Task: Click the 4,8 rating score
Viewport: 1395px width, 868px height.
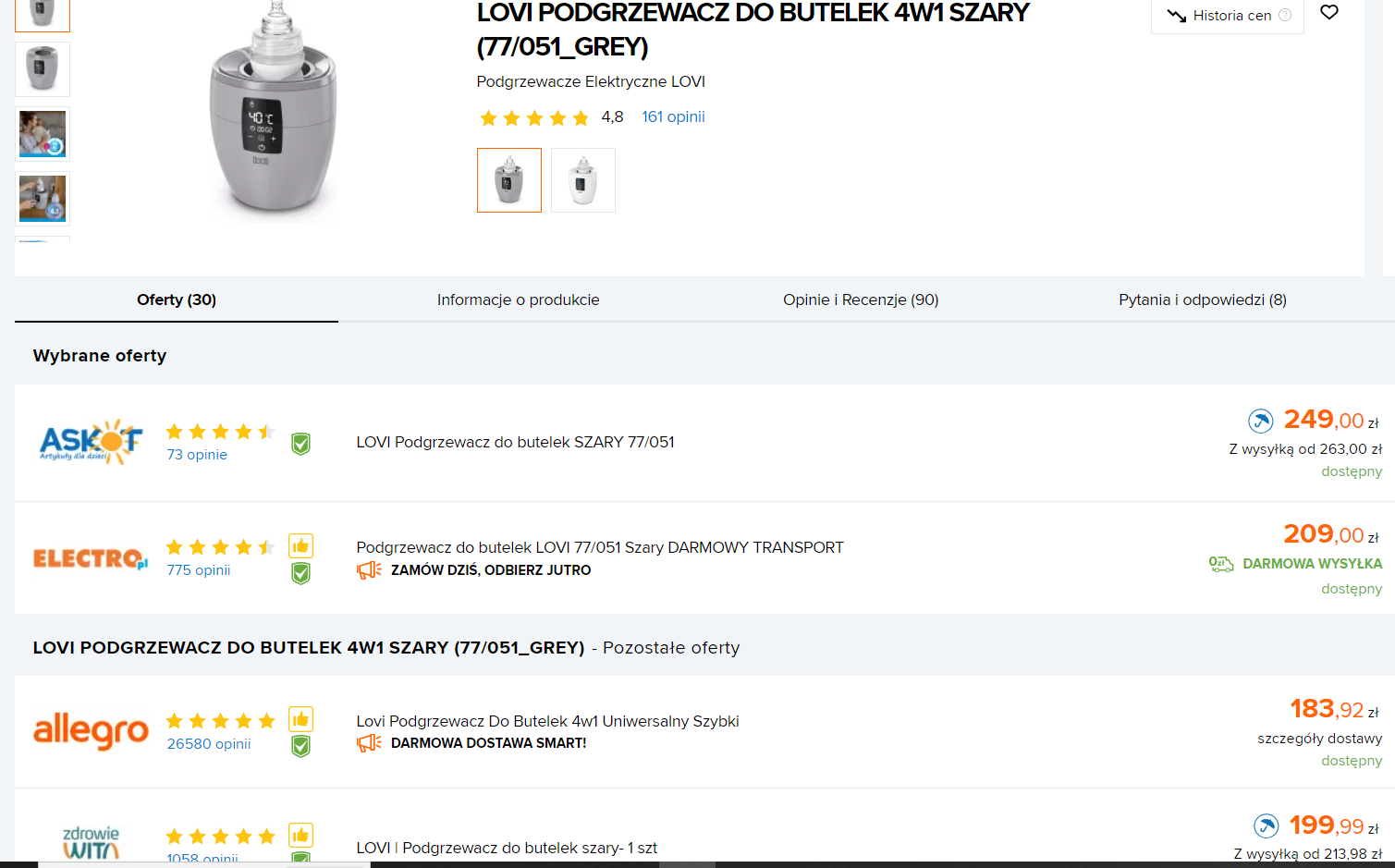Action: pyautogui.click(x=612, y=117)
